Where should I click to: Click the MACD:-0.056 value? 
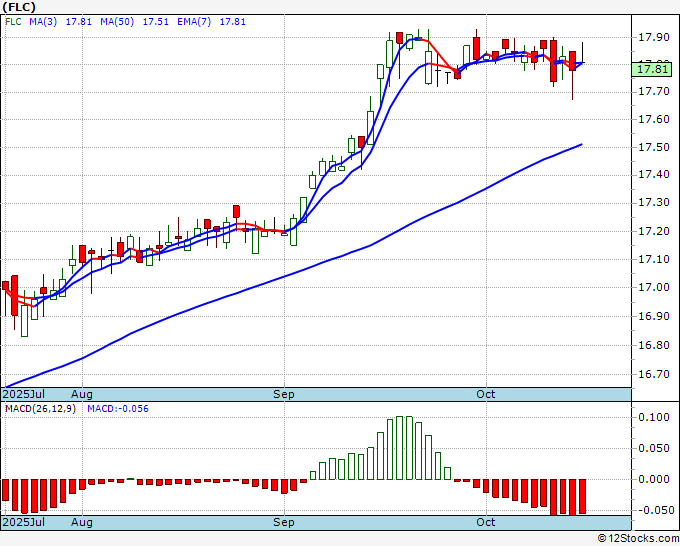pyautogui.click(x=118, y=409)
